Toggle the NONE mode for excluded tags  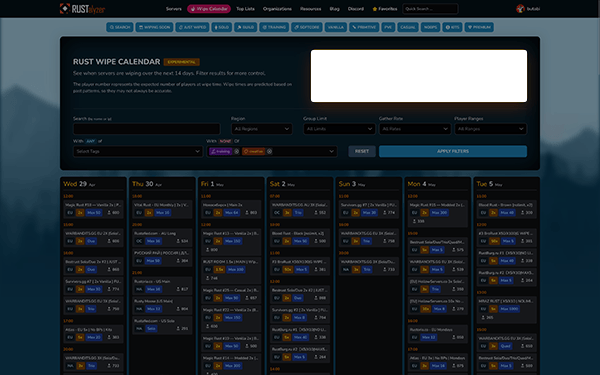225,141
